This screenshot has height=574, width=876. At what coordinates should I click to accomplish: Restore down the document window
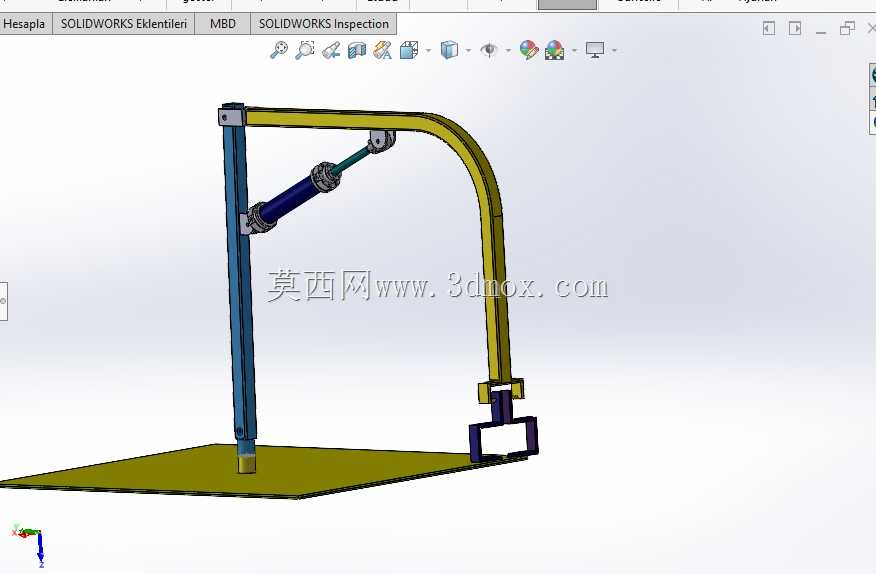pyautogui.click(x=847, y=28)
